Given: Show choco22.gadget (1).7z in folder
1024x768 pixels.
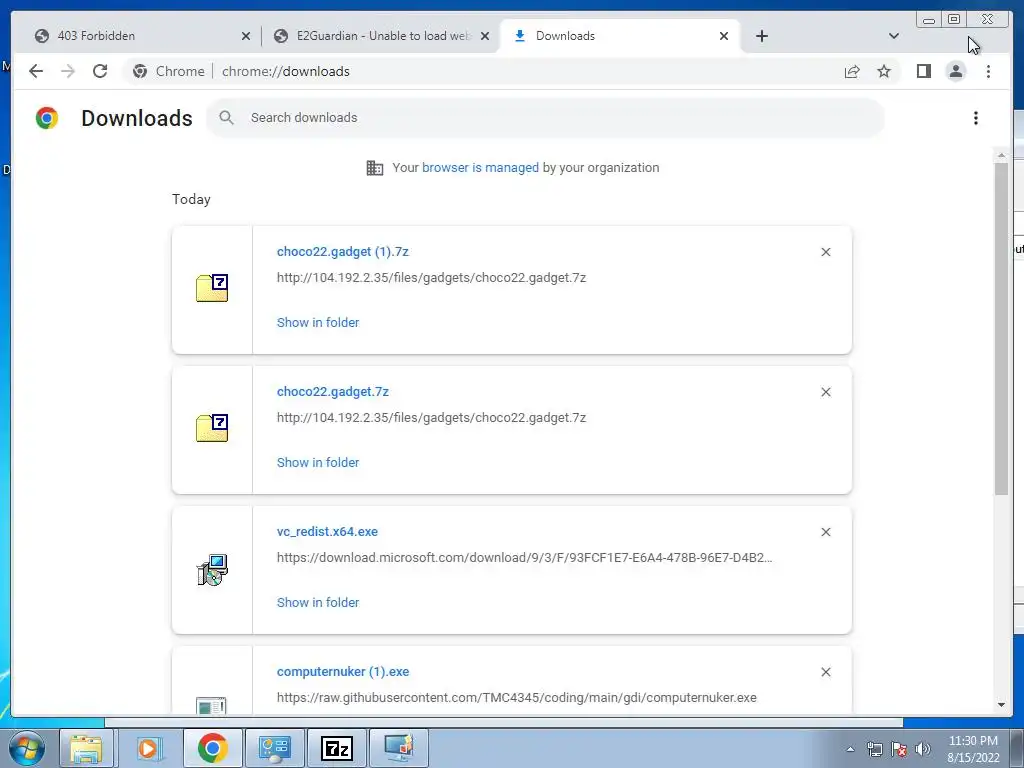Looking at the screenshot, I should click(318, 323).
